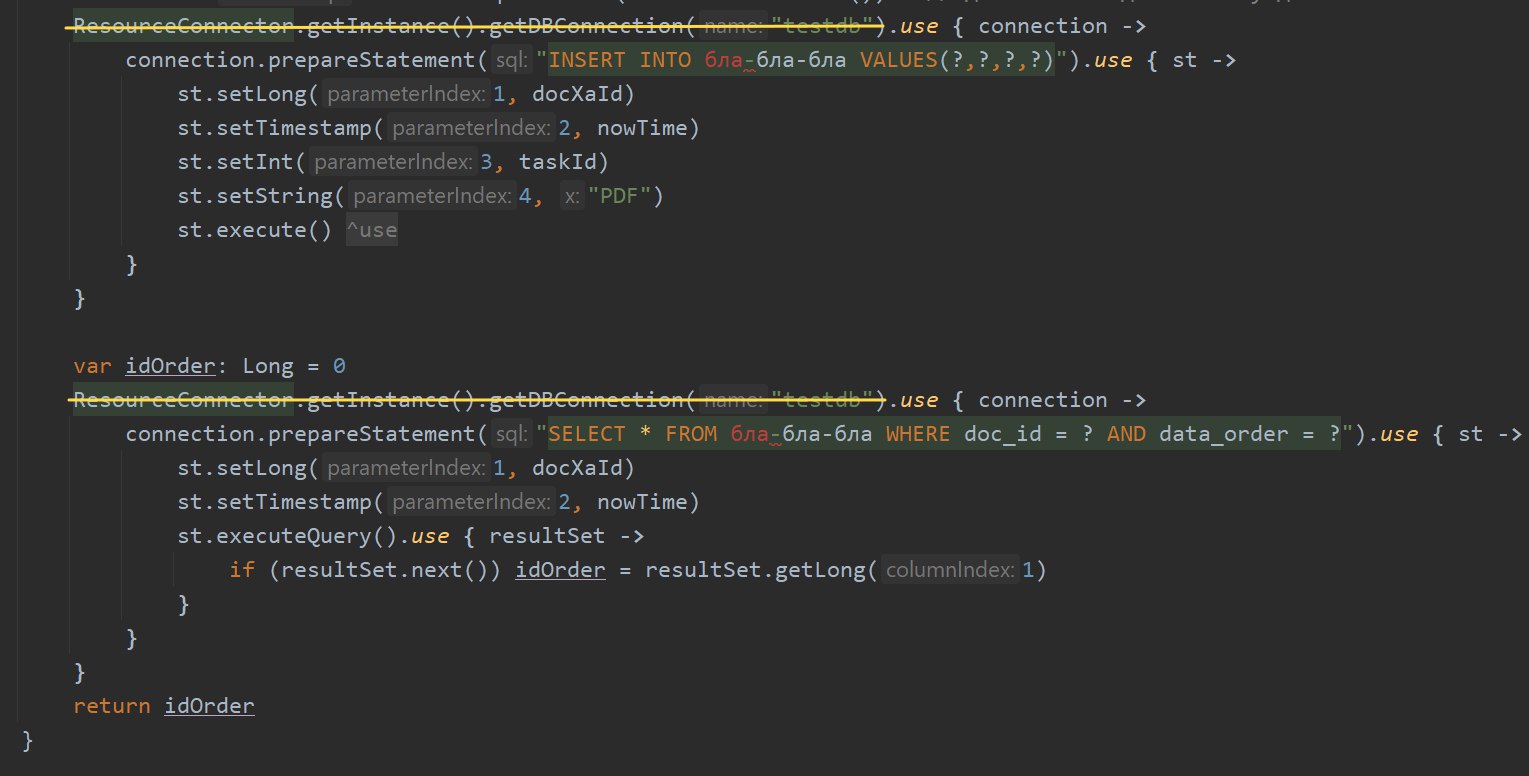The height and width of the screenshot is (776, 1529).
Task: Click the sql: hint before SELECT statement
Action: click(x=511, y=435)
